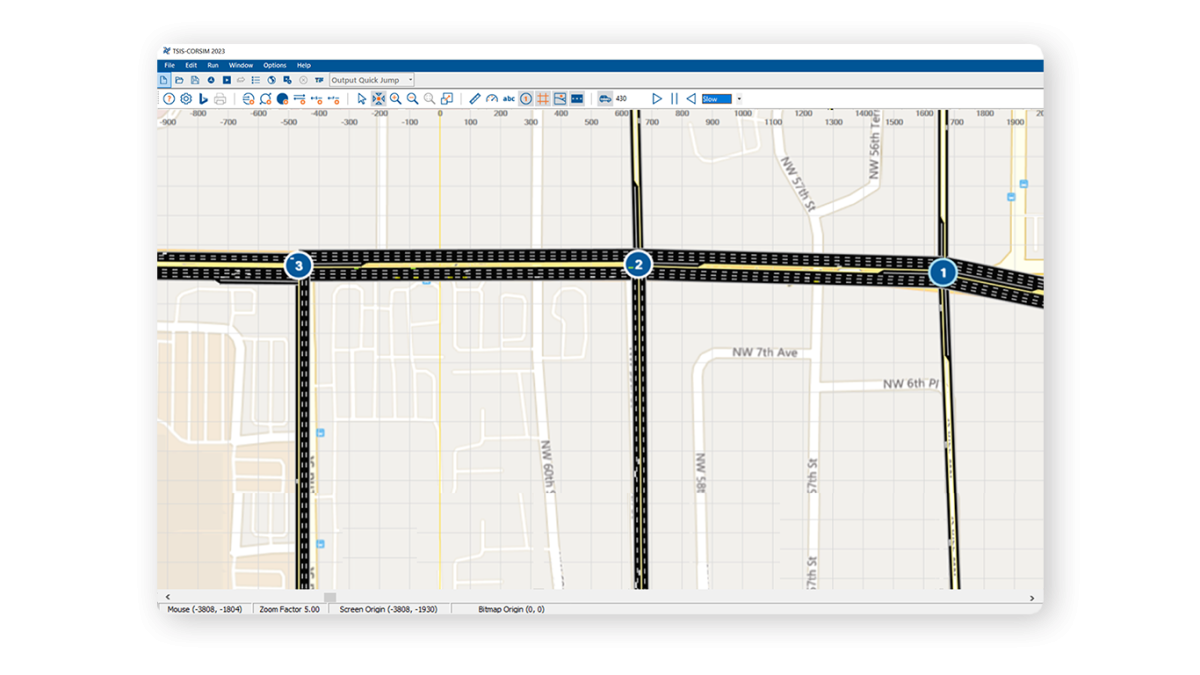
Task: Click the abc text labels icon
Action: pyautogui.click(x=509, y=99)
